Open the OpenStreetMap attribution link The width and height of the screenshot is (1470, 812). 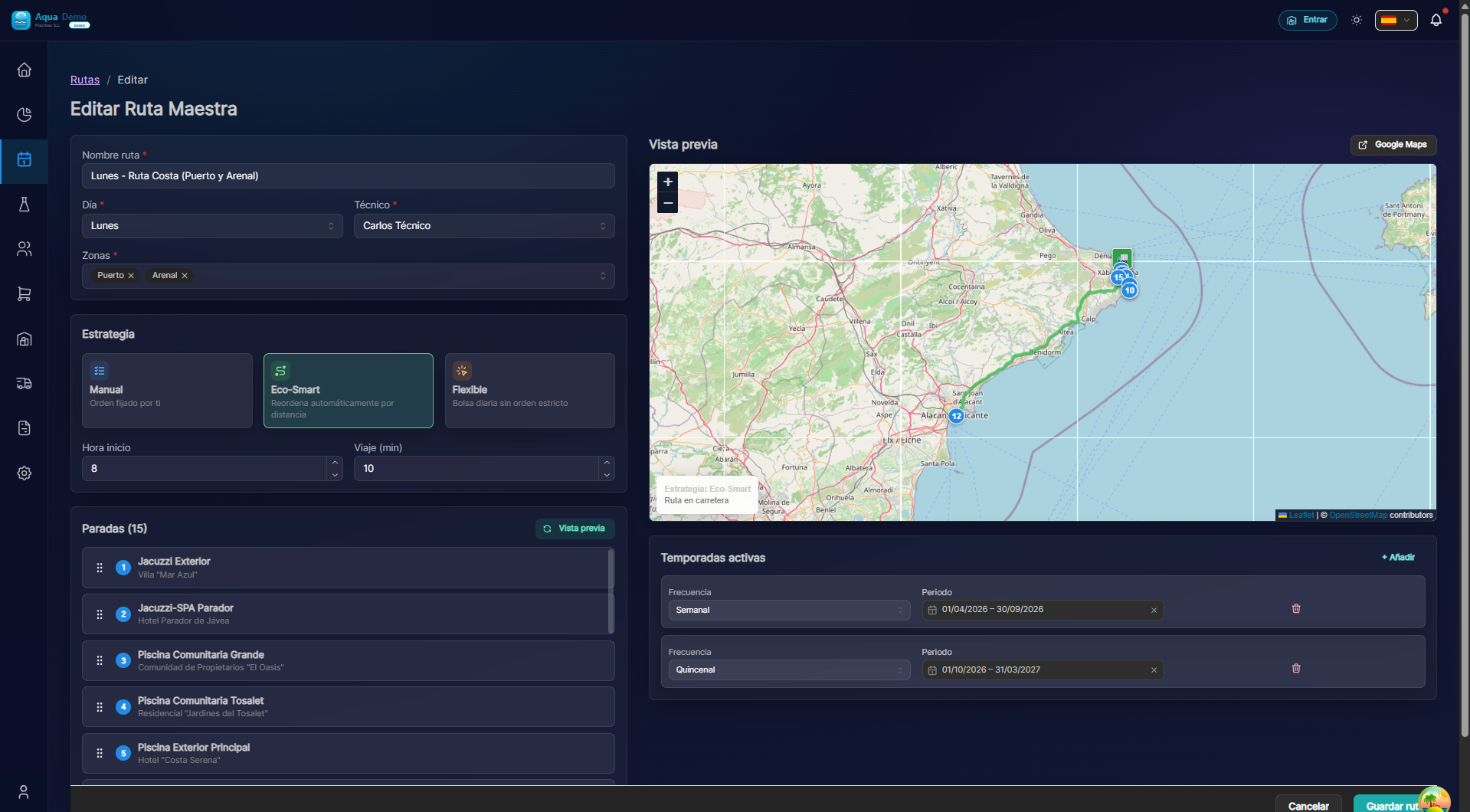(1358, 516)
